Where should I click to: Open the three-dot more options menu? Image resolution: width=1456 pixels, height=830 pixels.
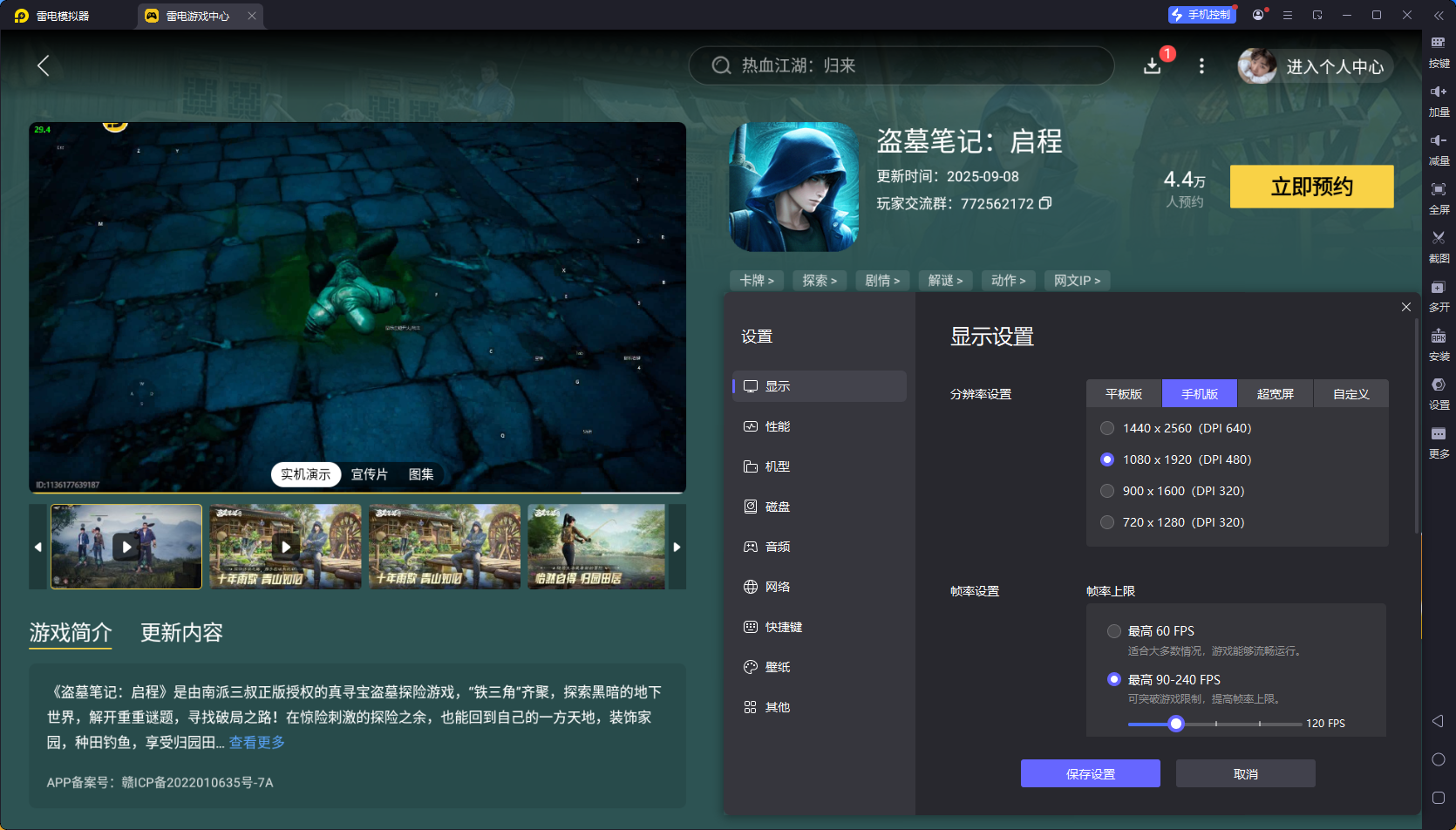tap(1201, 66)
